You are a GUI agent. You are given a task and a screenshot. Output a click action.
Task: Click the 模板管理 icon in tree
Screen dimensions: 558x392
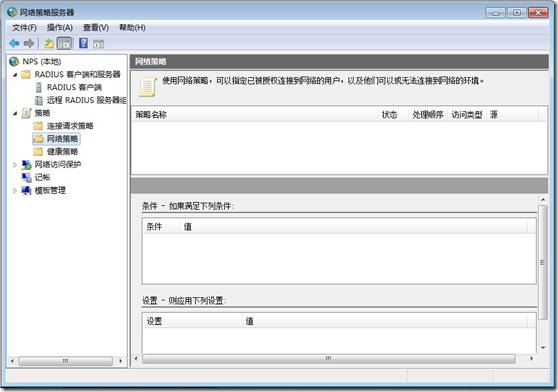coord(26,190)
